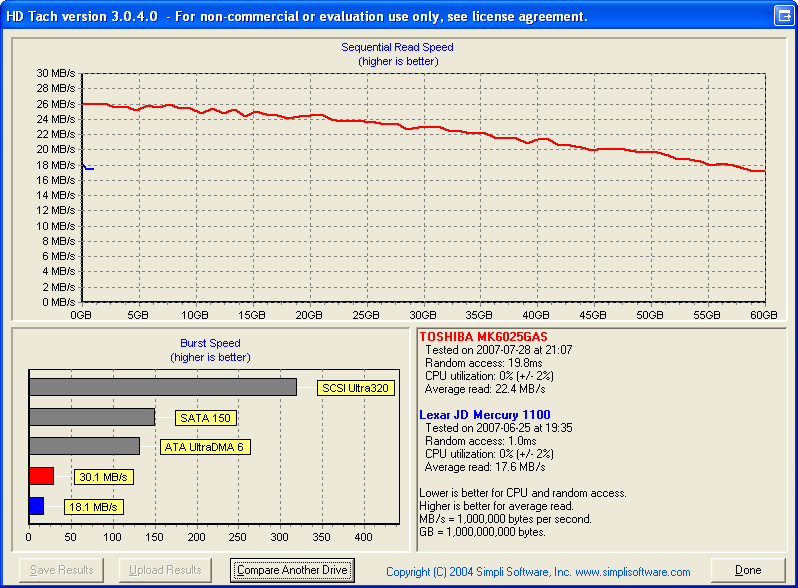
Task: Click the ATA UltraDMA 6 label
Action: (x=205, y=447)
